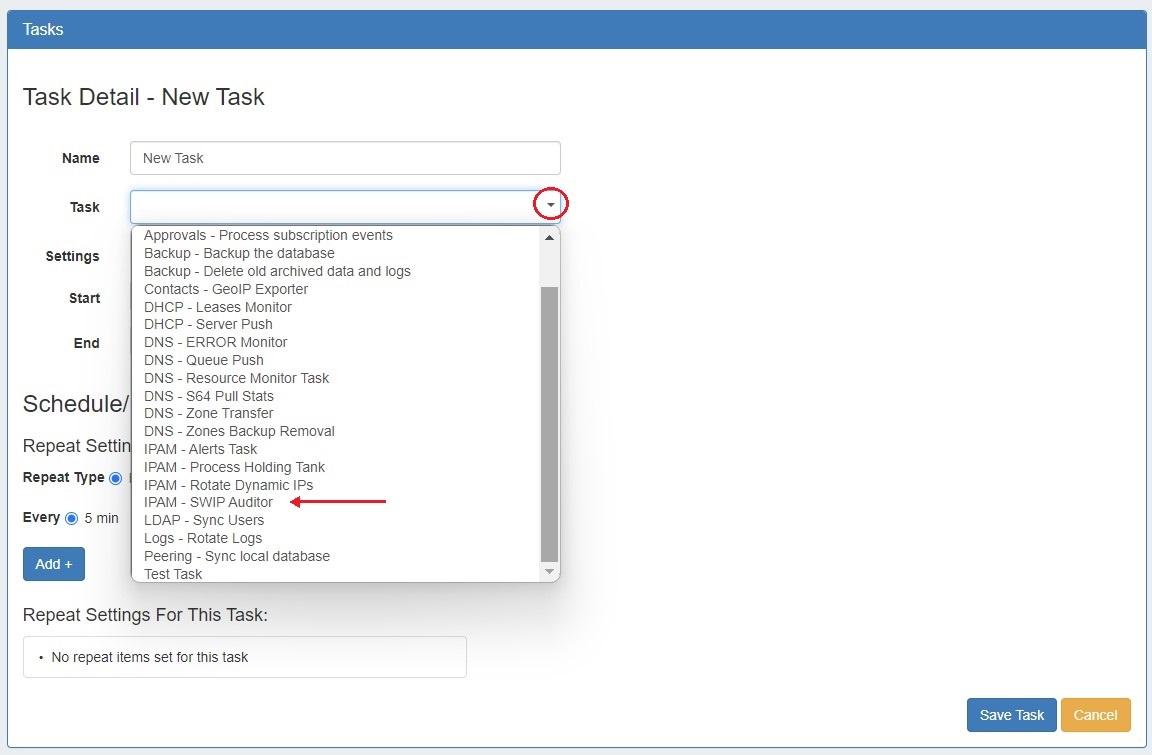Select Logs - Rotate Logs task
The height and width of the screenshot is (755, 1152).
tap(203, 538)
